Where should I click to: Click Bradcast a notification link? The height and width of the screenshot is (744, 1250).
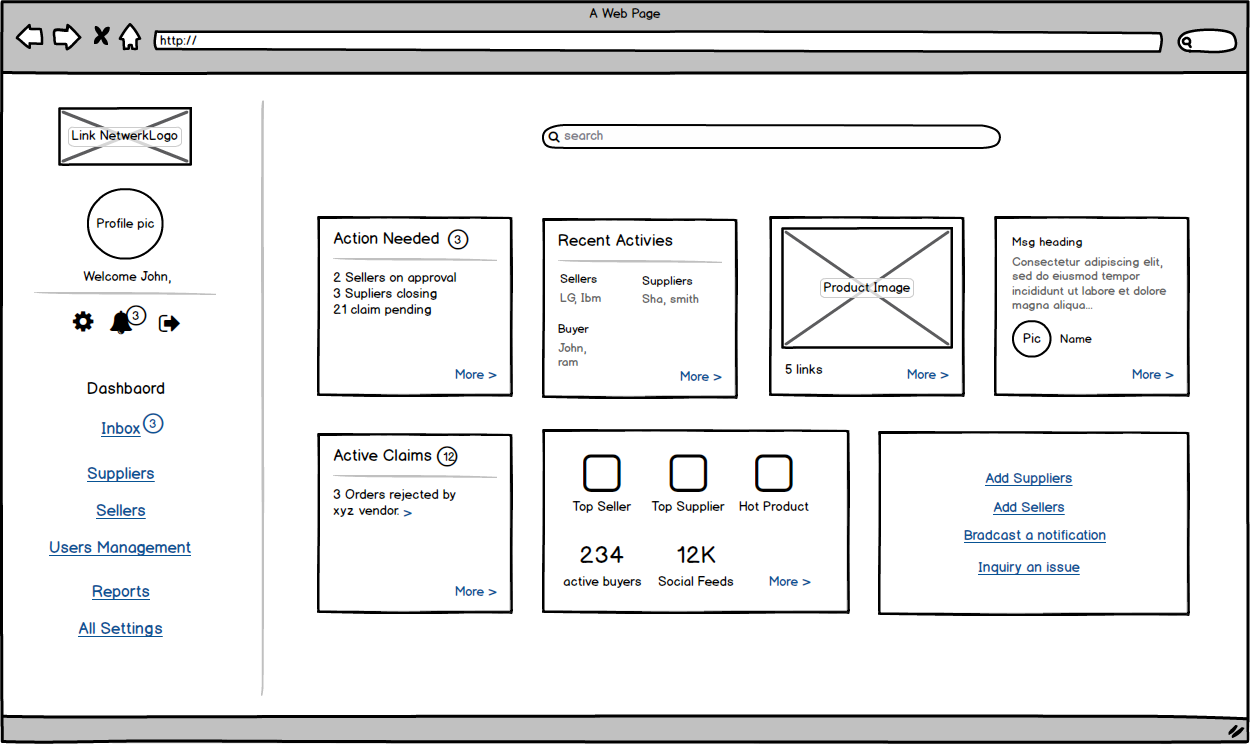(x=1035, y=535)
